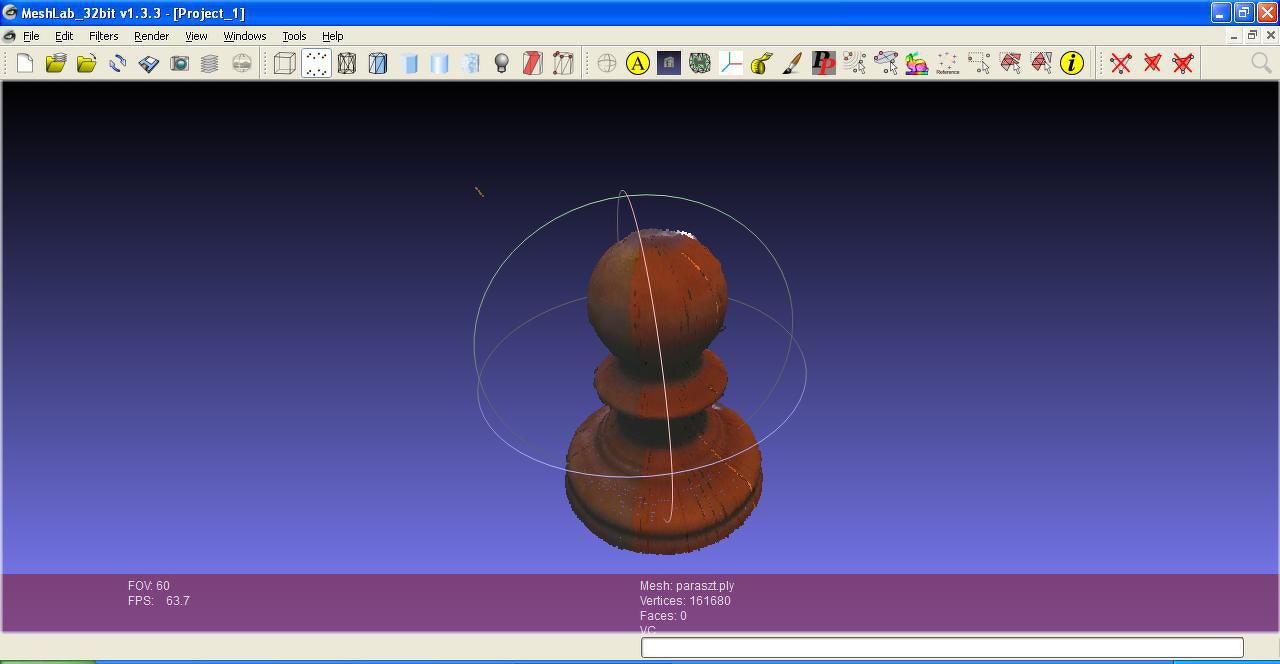Viewport: 1280px width, 664px height.
Task: Click the search magnifier icon
Action: [x=1261, y=63]
